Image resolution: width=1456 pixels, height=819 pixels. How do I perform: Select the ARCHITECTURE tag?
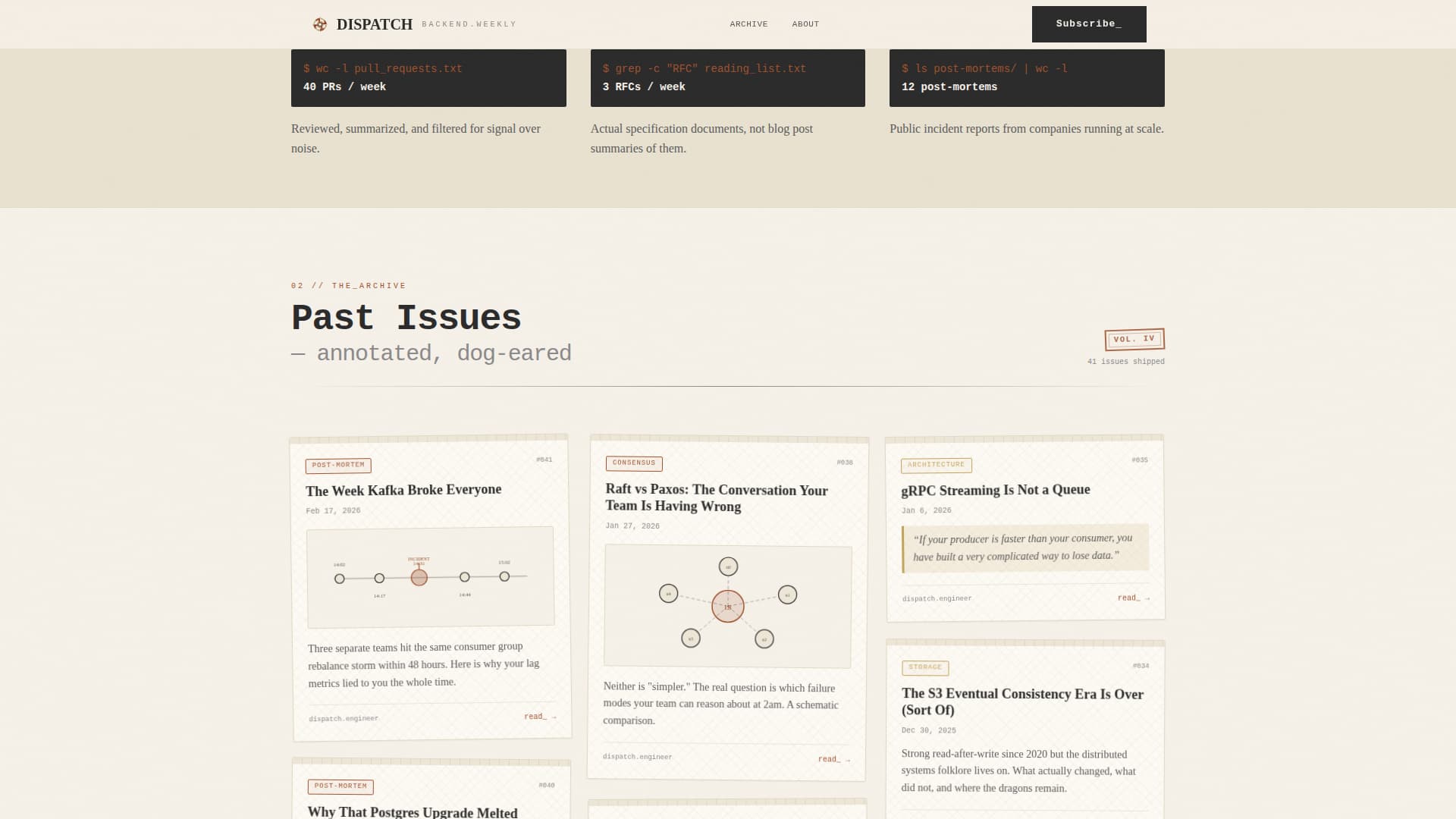pos(937,465)
